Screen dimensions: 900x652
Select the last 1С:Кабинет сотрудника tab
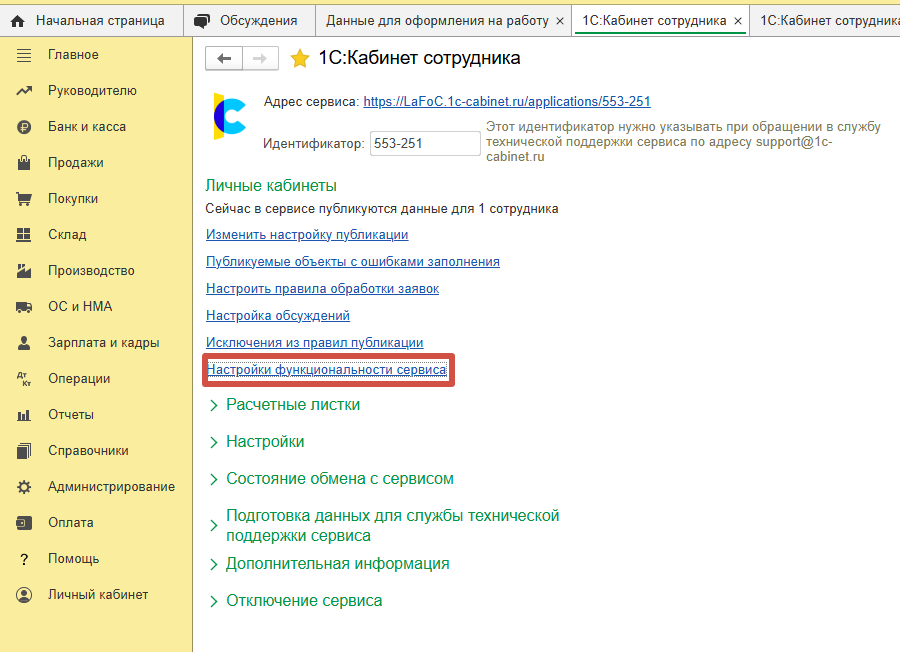click(825, 21)
